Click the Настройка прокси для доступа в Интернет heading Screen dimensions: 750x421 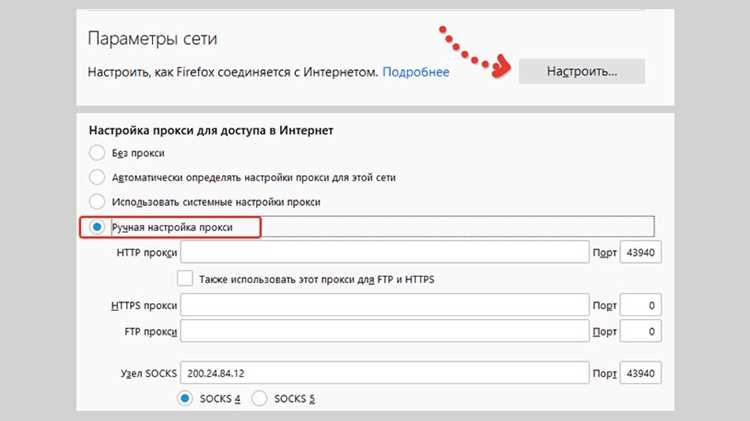click(x=211, y=131)
